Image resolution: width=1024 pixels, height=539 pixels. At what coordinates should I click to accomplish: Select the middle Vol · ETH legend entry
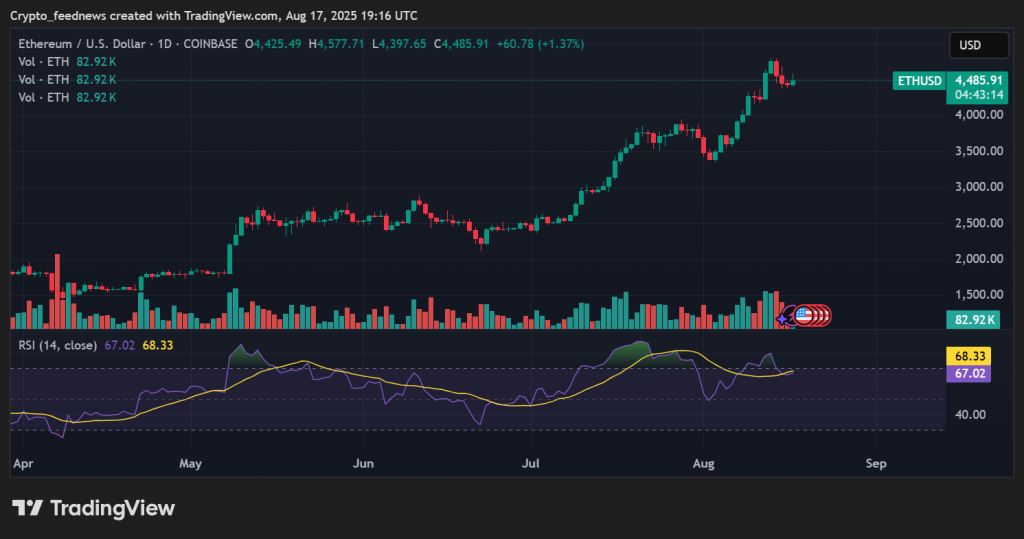click(45, 79)
